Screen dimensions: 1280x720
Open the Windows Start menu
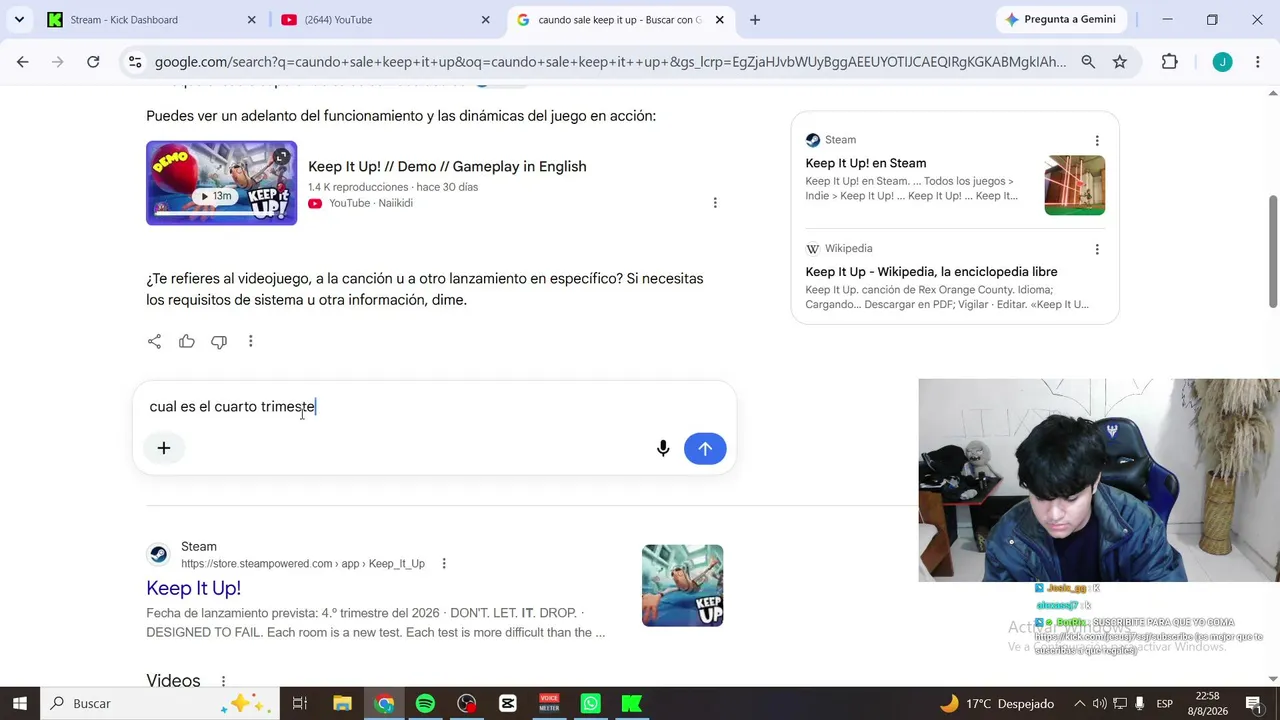click(19, 704)
